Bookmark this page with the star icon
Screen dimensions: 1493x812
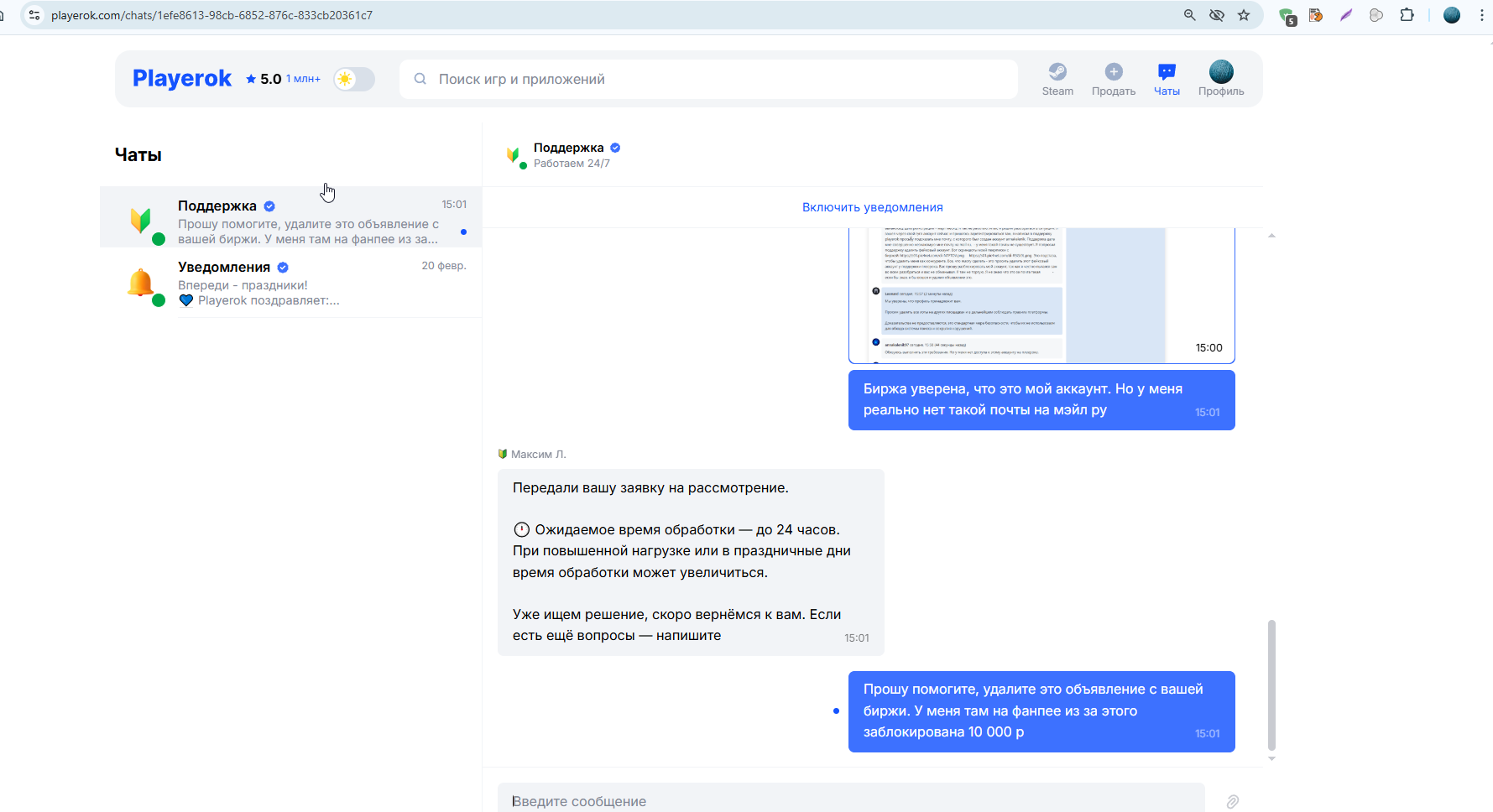point(1244,15)
